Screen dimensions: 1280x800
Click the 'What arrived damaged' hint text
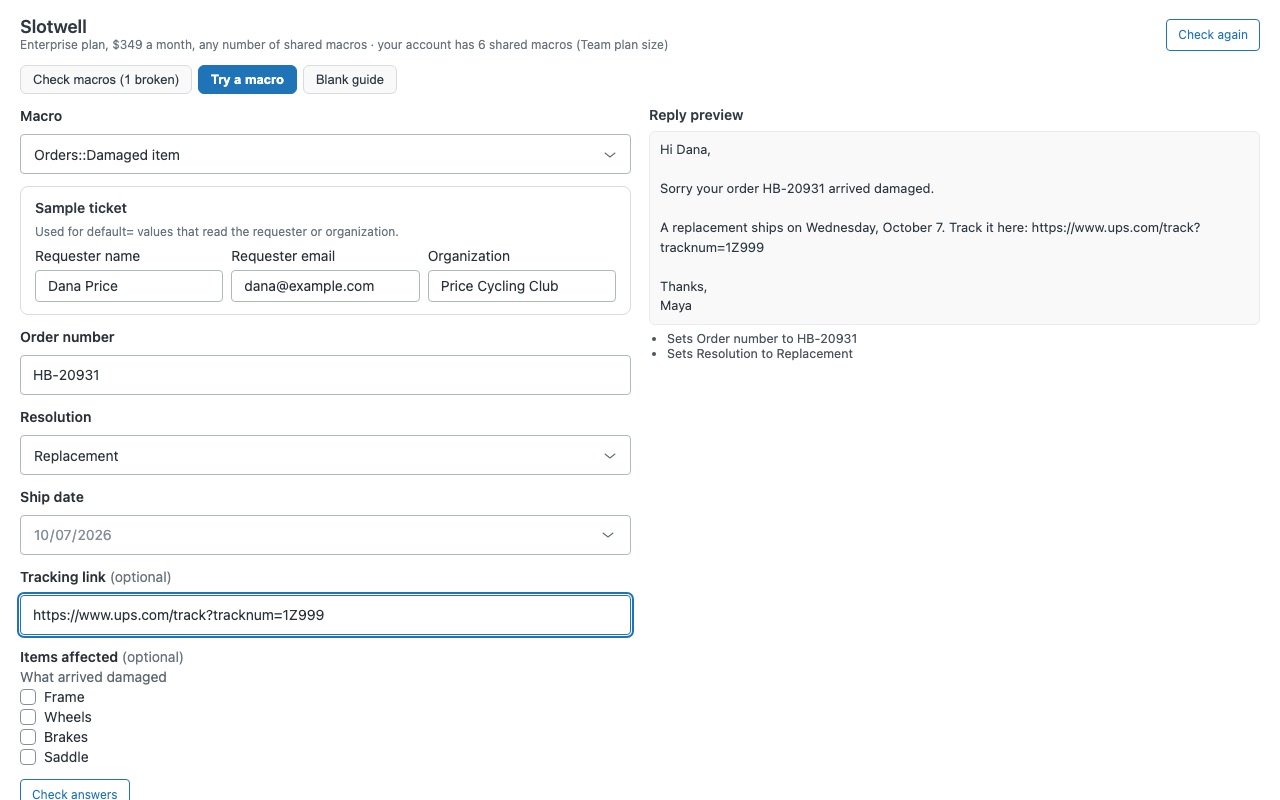point(93,677)
